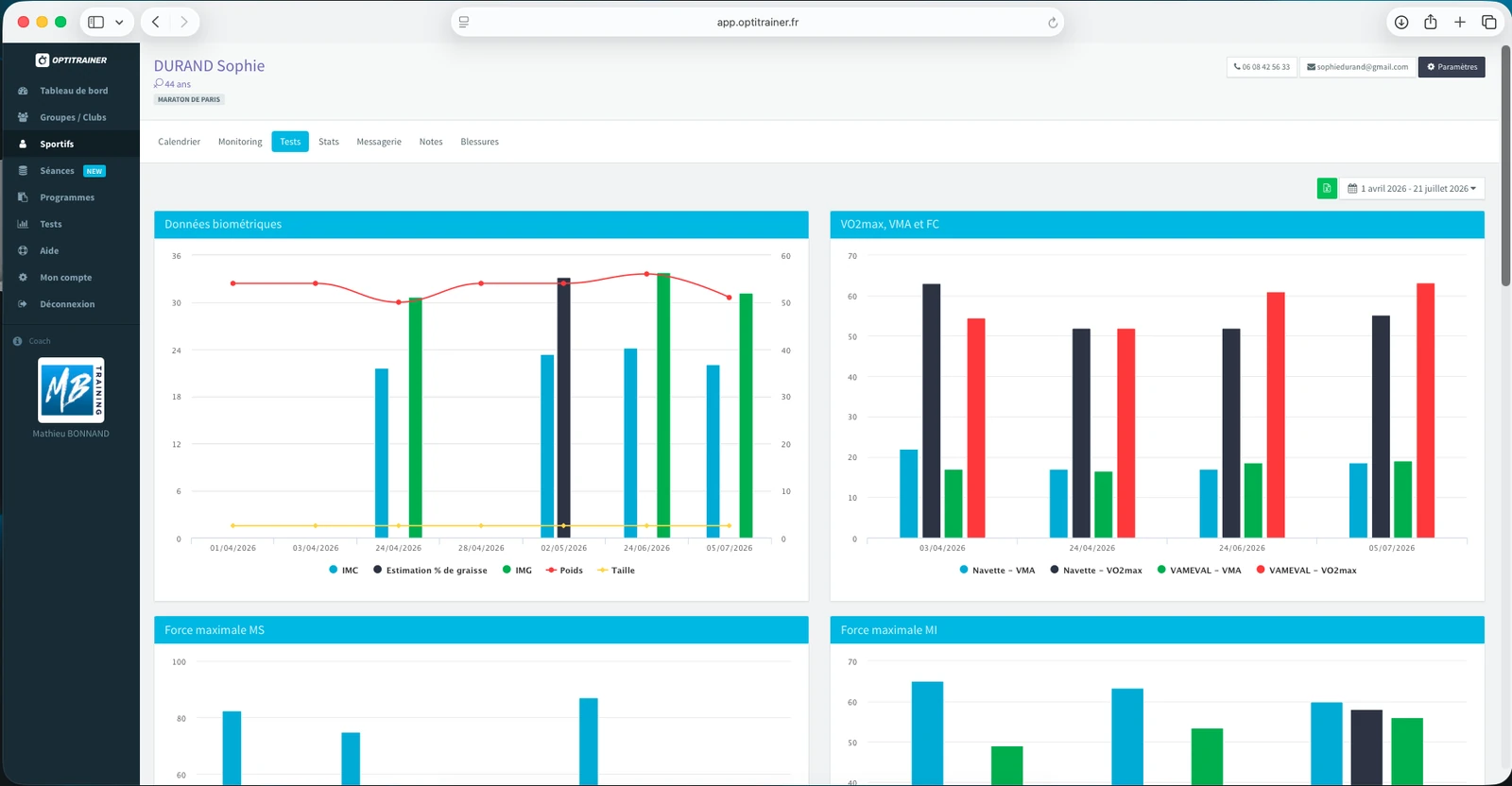This screenshot has width=1512, height=786.
Task: Click the Safari share icon
Action: pos(1431,22)
